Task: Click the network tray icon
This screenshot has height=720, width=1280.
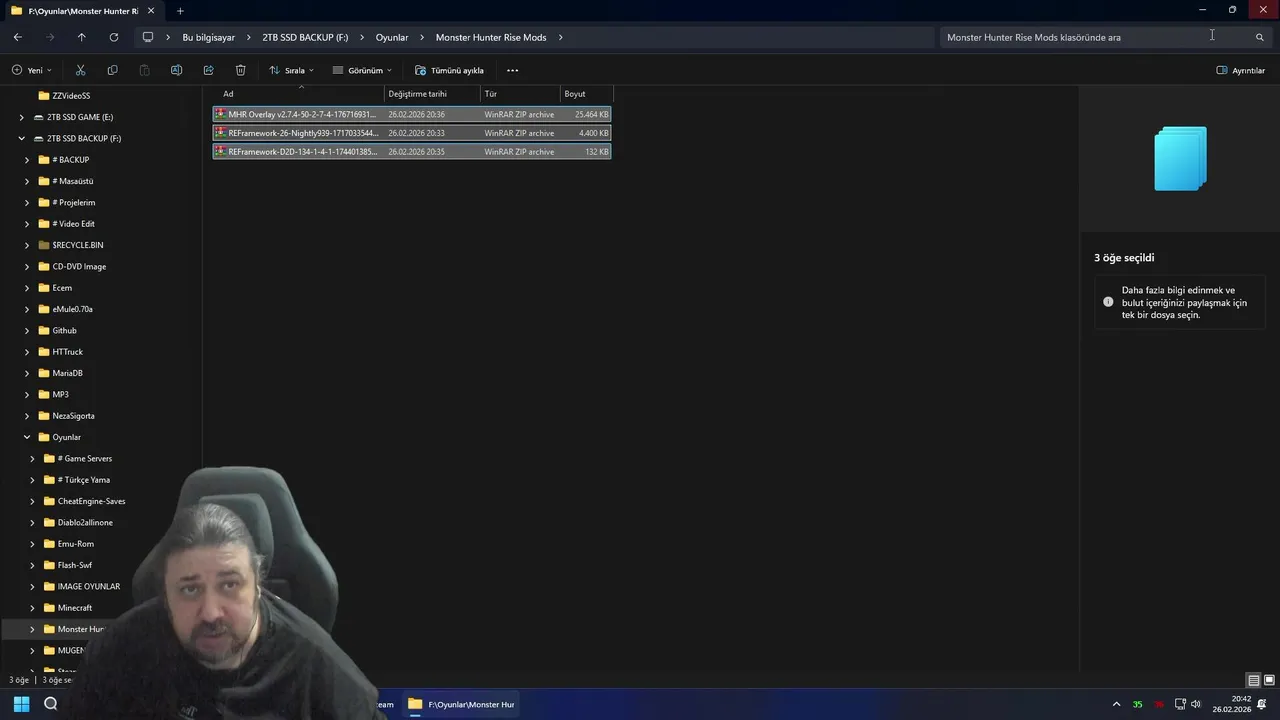Action: pos(1180,704)
